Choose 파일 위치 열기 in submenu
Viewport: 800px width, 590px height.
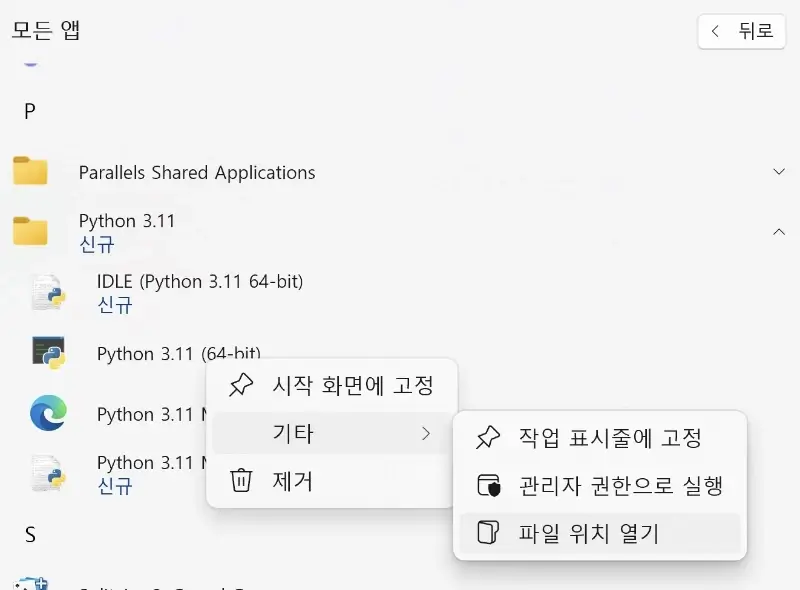589,533
